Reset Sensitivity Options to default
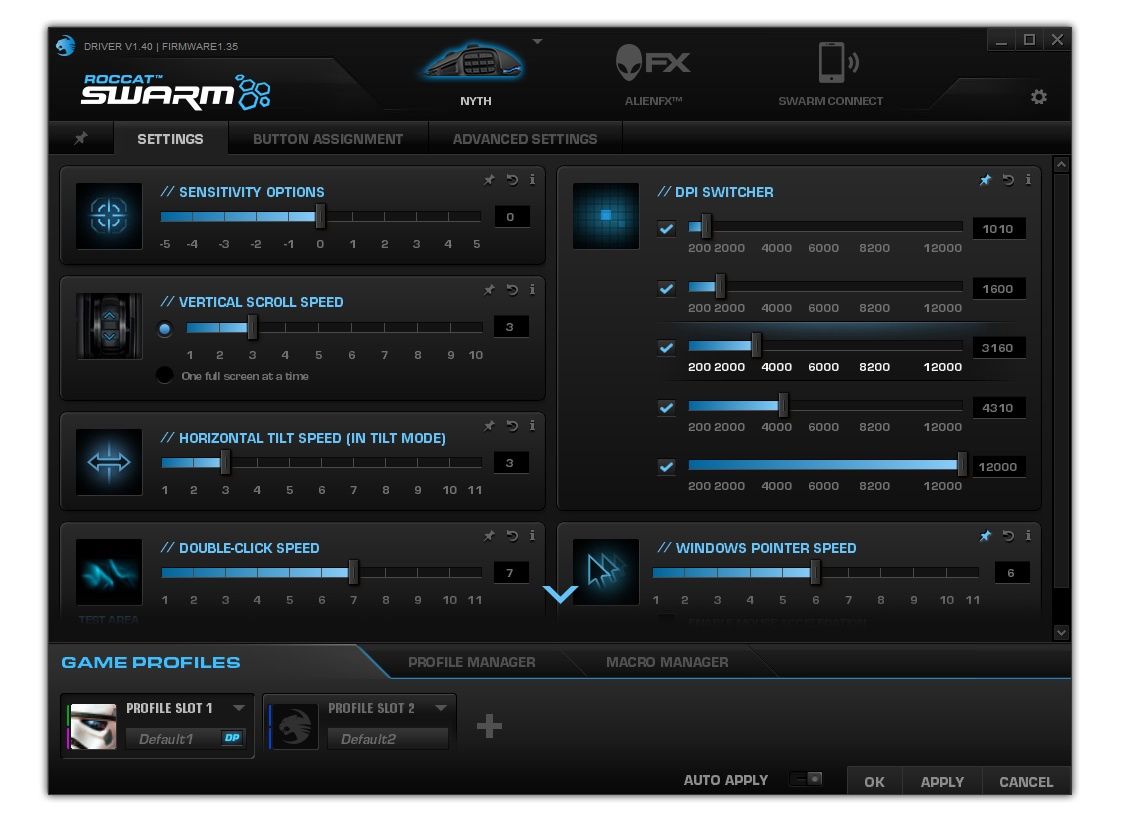This screenshot has height=828, width=1123. coord(512,180)
